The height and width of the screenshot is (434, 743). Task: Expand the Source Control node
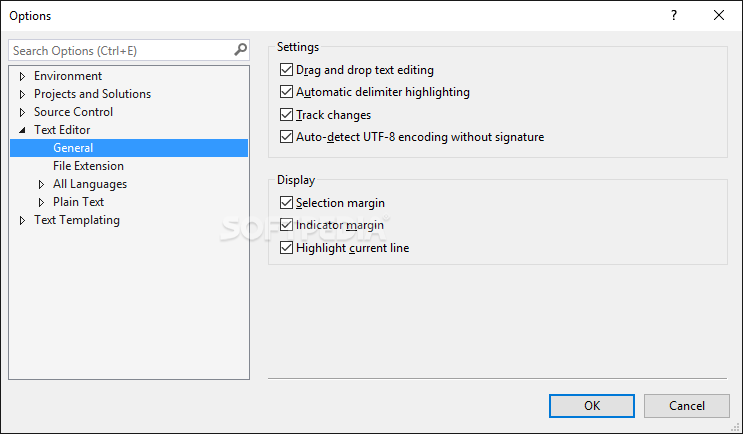[x=22, y=112]
